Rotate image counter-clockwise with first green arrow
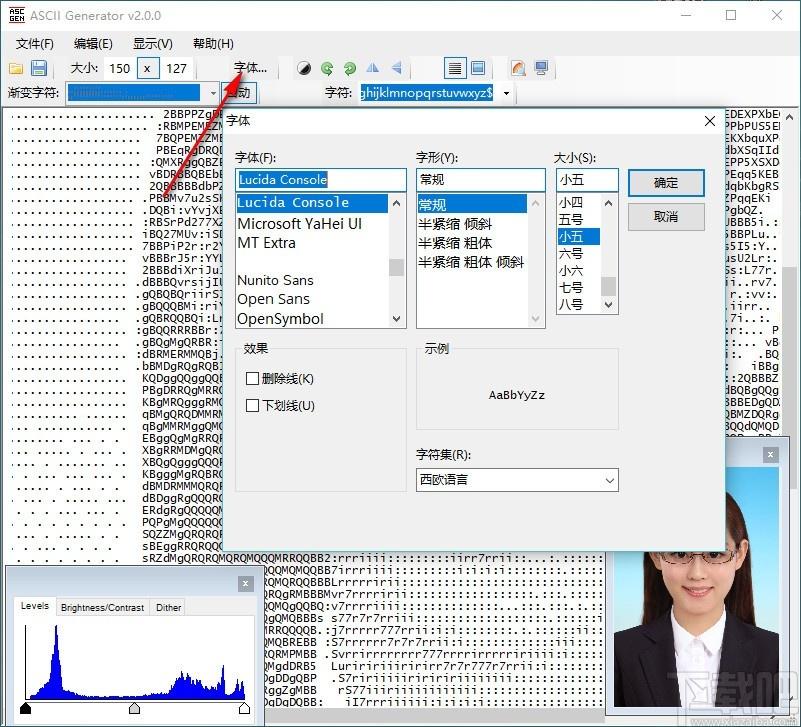 tap(327, 68)
